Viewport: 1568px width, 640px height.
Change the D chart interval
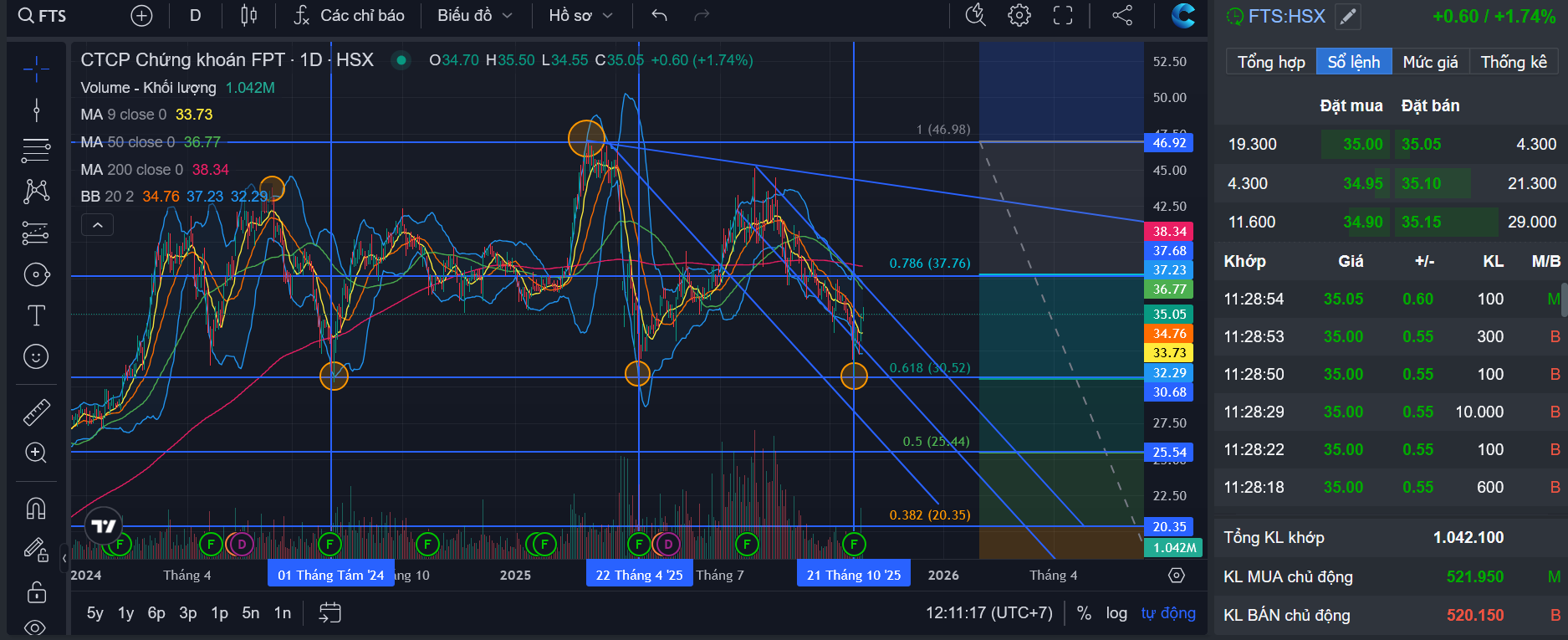pyautogui.click(x=196, y=16)
